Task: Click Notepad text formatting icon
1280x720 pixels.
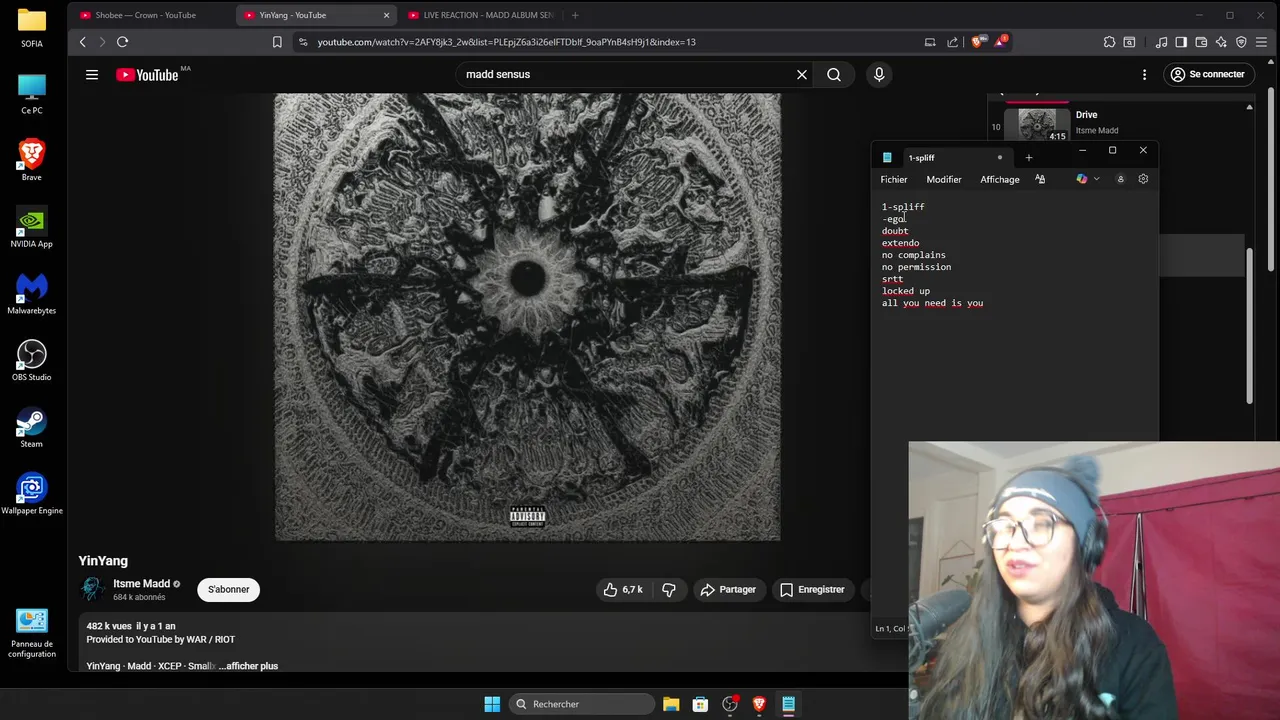Action: (1040, 179)
